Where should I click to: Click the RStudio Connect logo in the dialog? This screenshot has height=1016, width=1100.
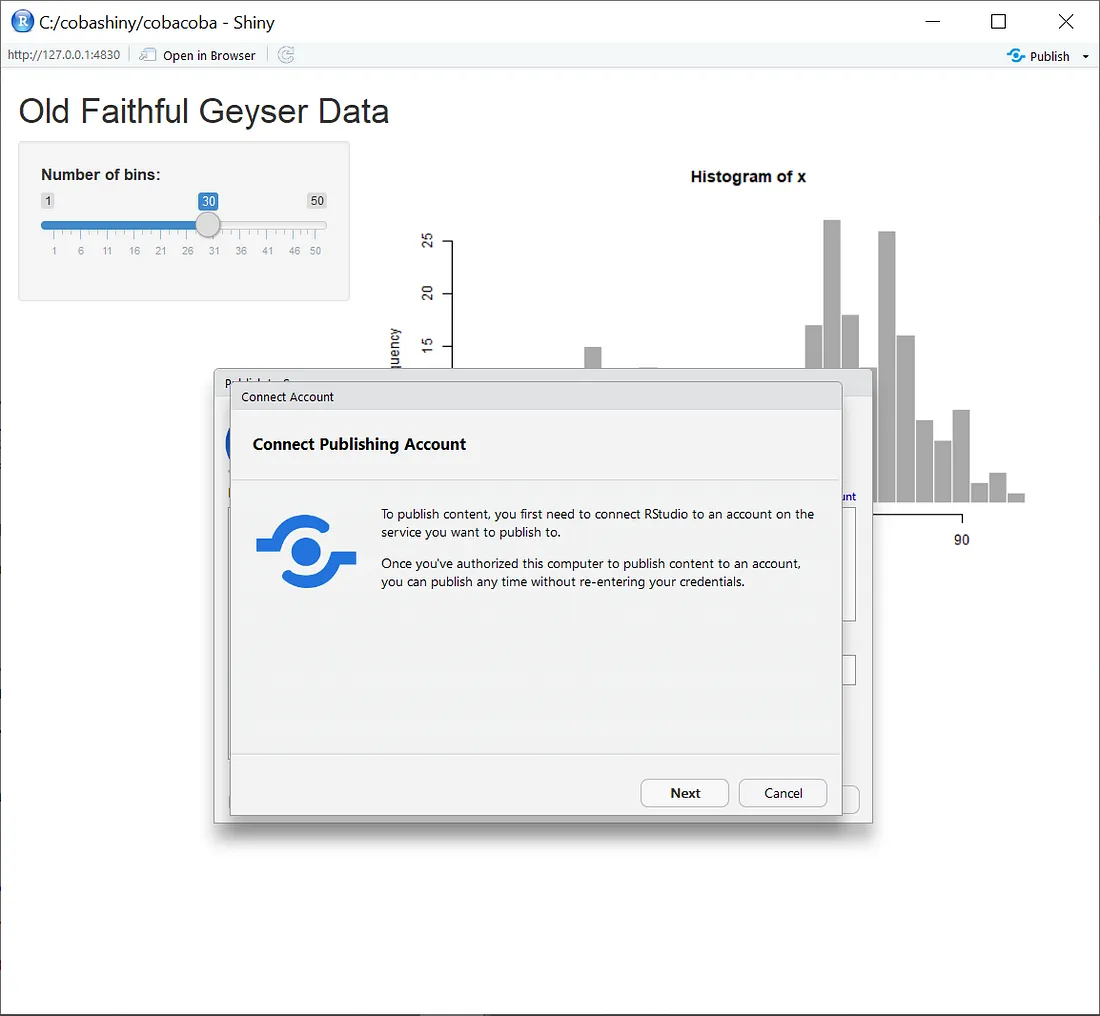click(306, 549)
